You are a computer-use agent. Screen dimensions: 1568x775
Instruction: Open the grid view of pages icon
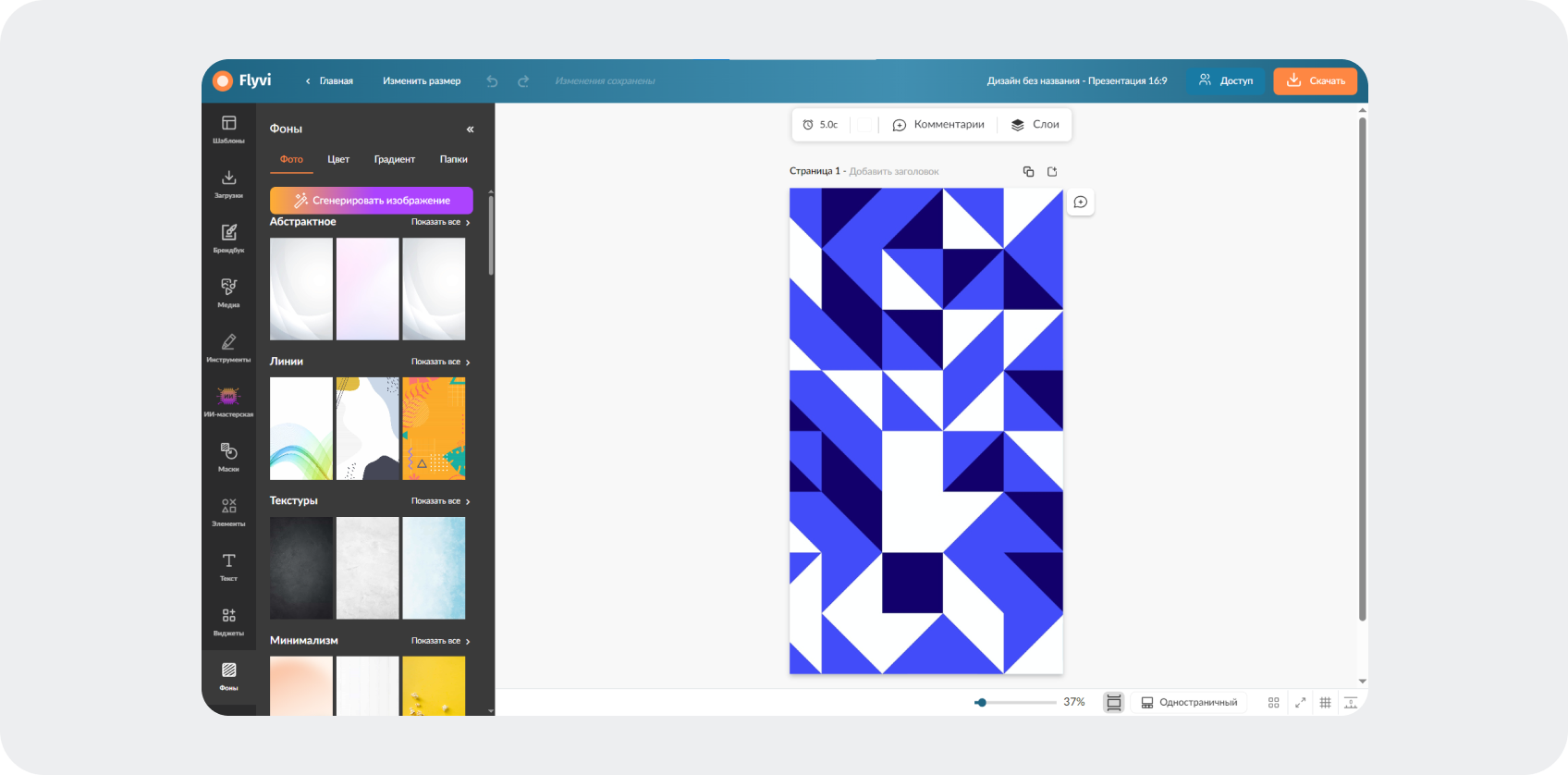tap(1274, 703)
